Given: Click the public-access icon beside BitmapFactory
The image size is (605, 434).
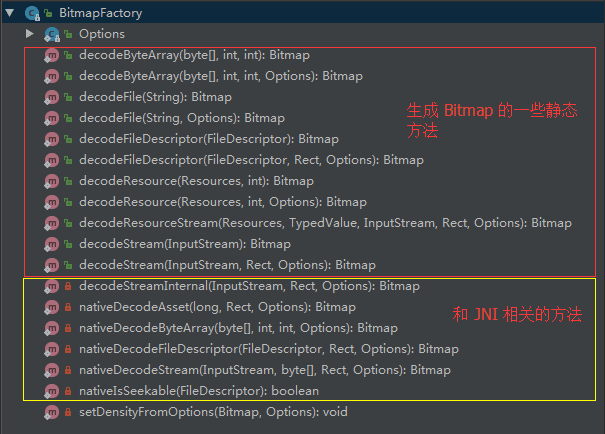Looking at the screenshot, I should (48, 13).
